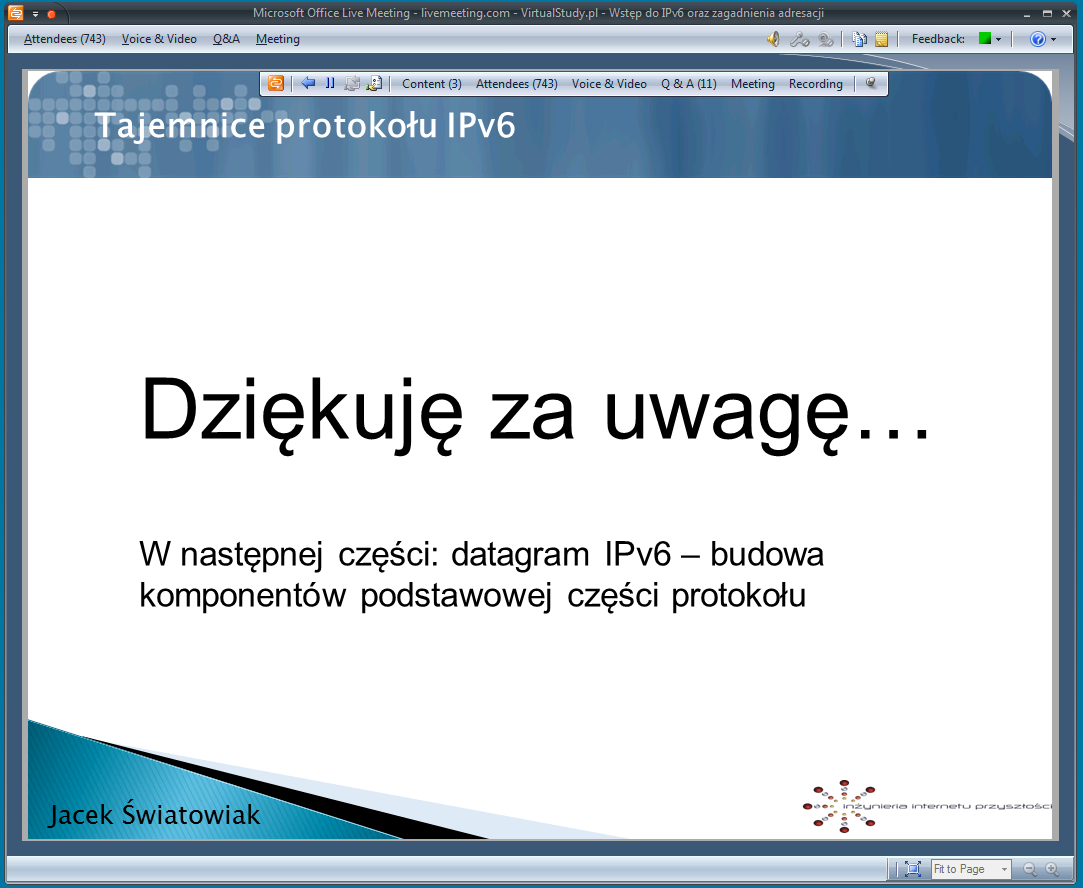This screenshot has width=1083, height=888.
Task: Click the orange Live Meeting icon in floating toolbar
Action: coord(276,83)
